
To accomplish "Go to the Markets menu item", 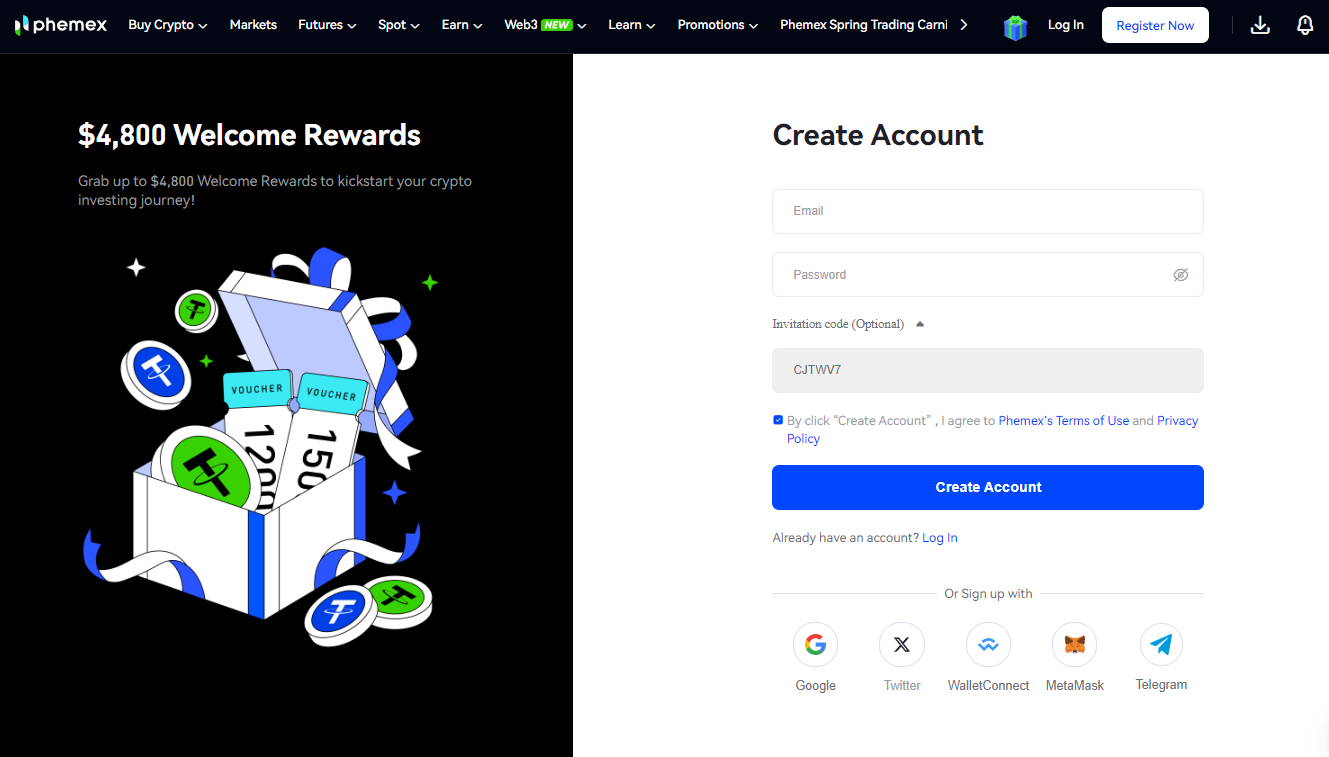I will 253,25.
